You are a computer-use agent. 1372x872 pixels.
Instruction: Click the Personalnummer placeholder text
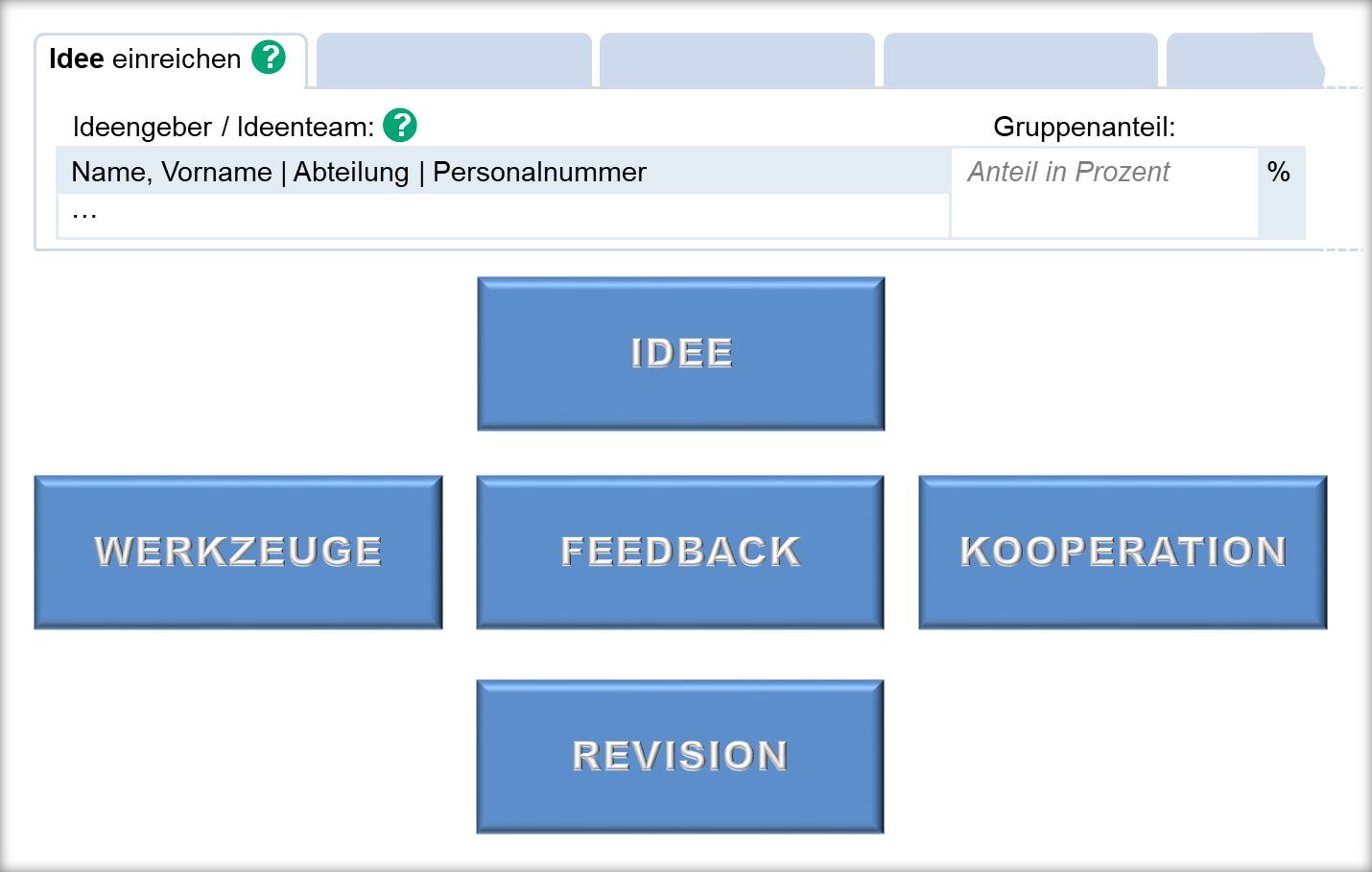click(x=539, y=172)
